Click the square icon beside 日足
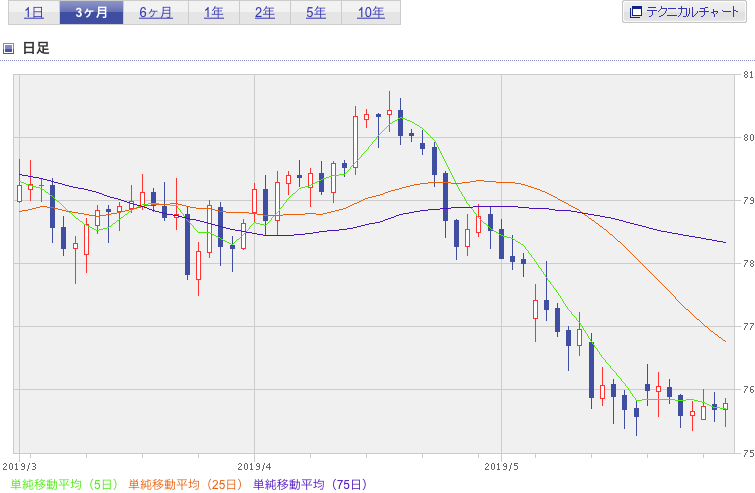This screenshot has width=755, height=493. tap(8, 48)
